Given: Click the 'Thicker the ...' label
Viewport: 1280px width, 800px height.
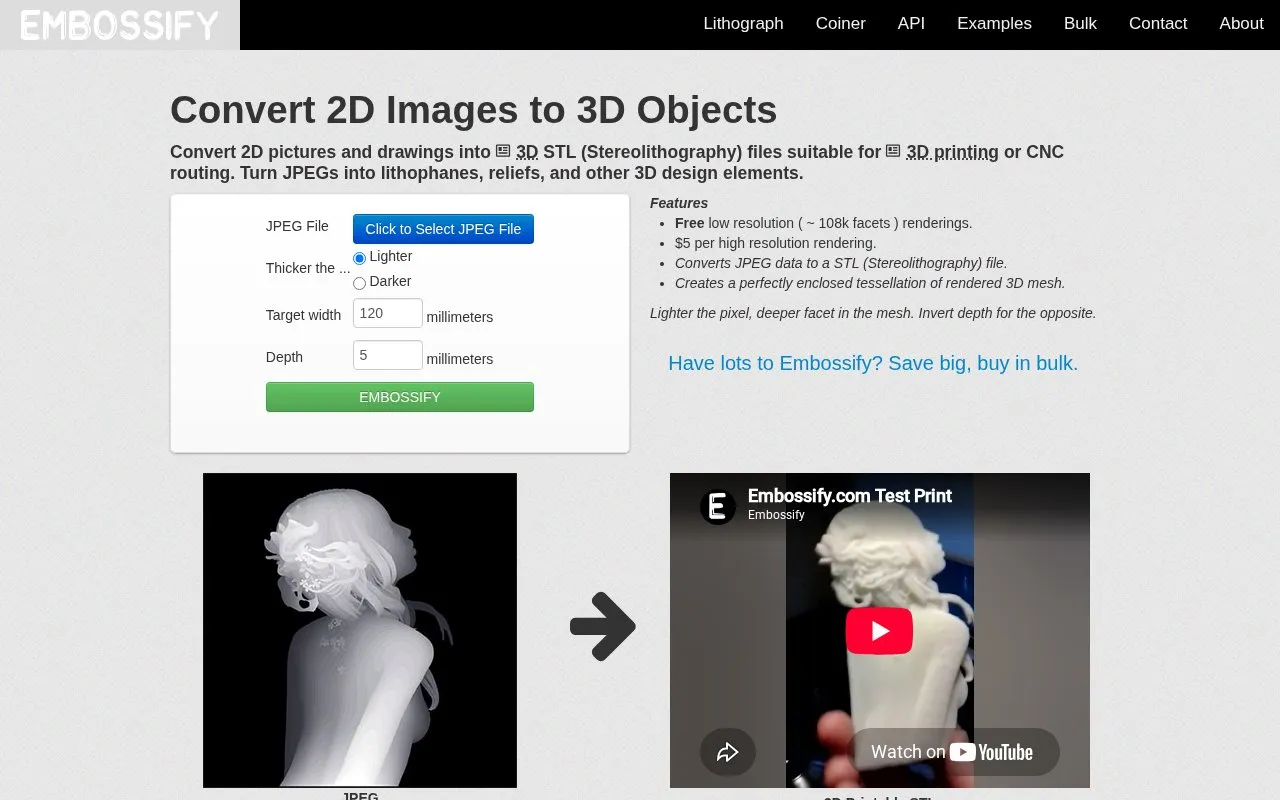Looking at the screenshot, I should click(x=308, y=268).
